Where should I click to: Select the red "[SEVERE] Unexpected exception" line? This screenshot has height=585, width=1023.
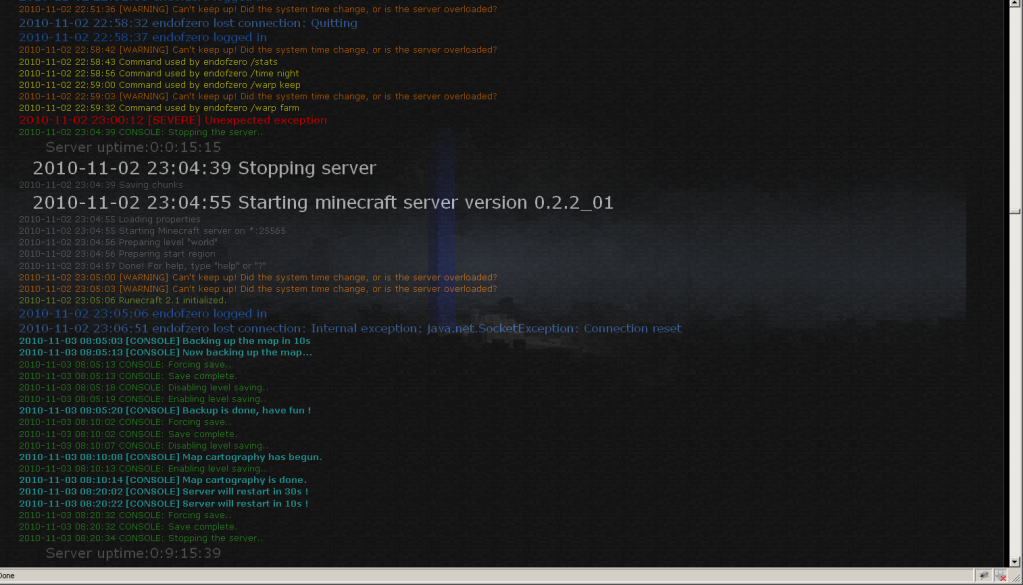173,120
